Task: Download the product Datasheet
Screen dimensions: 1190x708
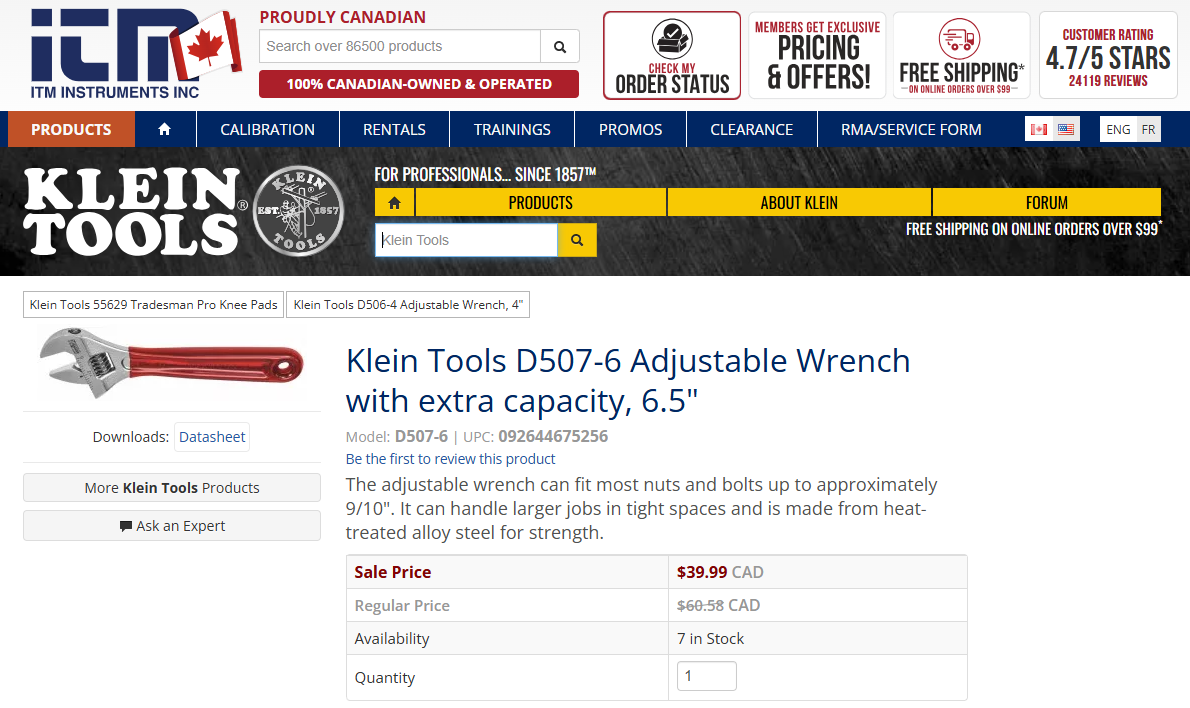Action: 211,436
